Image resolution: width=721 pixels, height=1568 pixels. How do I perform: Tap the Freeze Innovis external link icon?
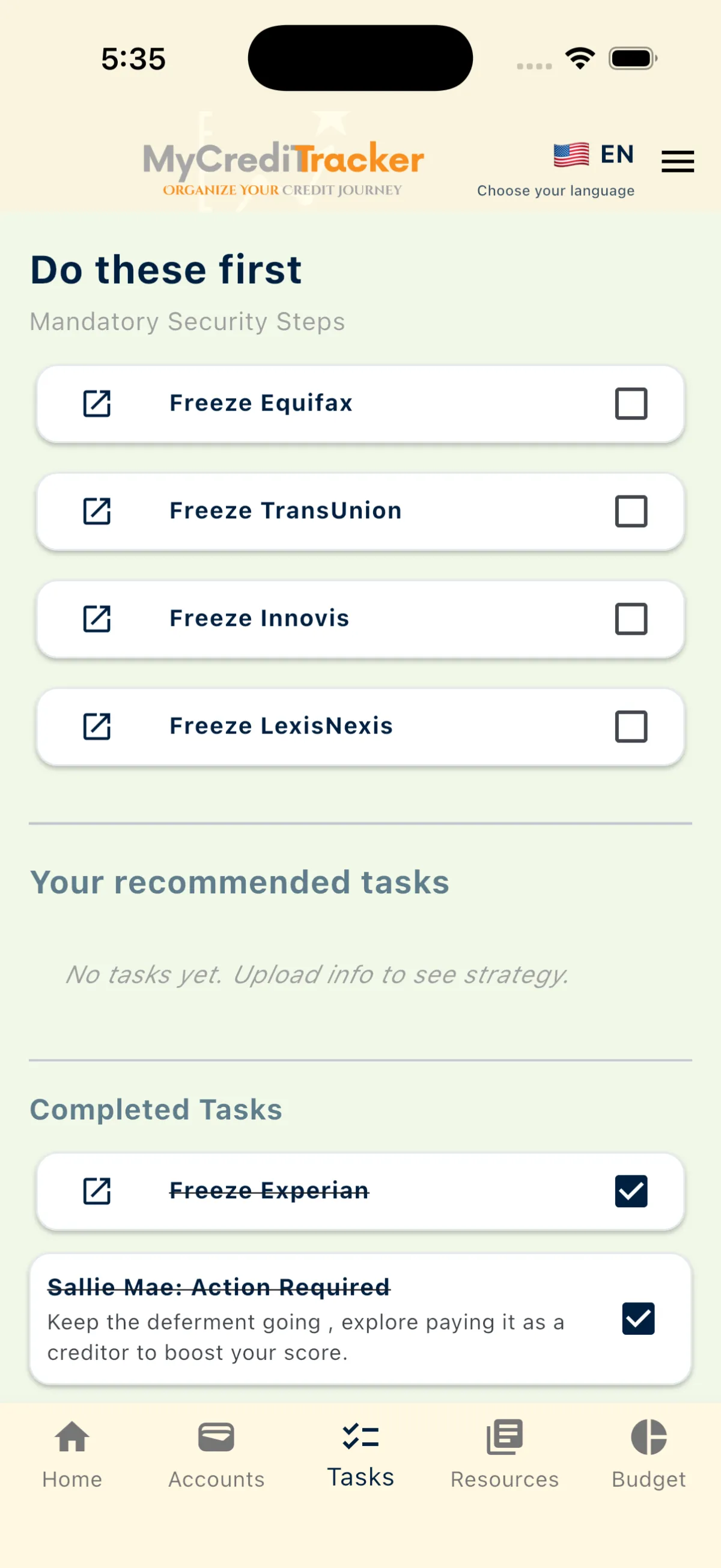pos(97,619)
